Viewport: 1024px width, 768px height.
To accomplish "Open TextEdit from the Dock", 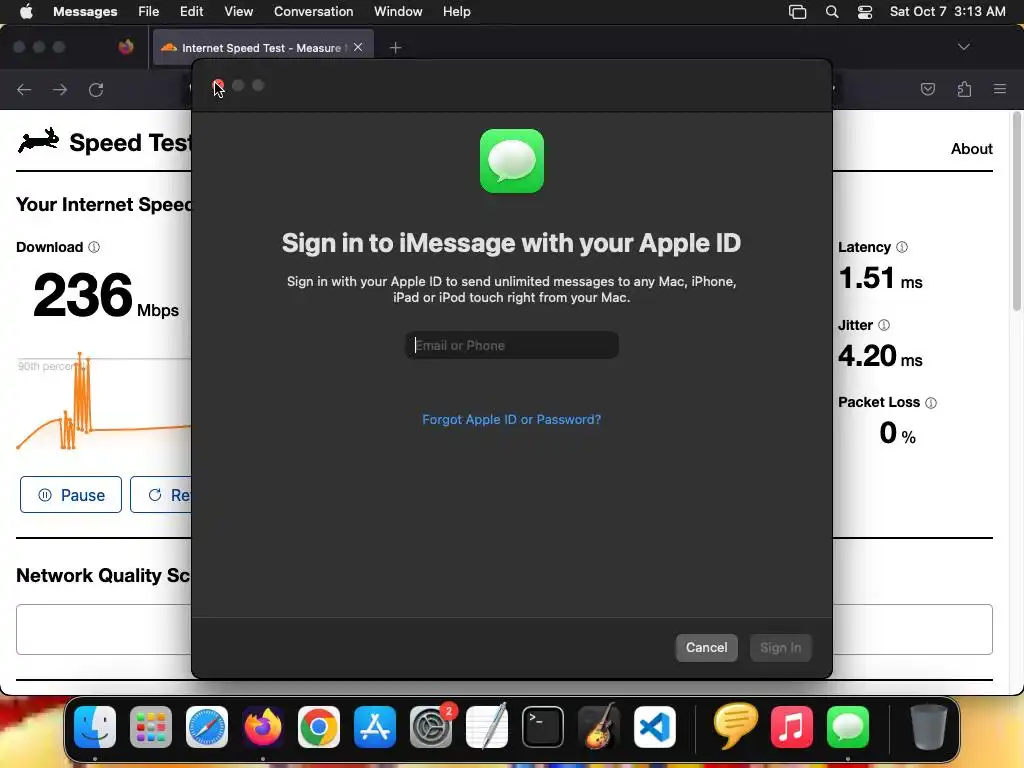I will [487, 727].
